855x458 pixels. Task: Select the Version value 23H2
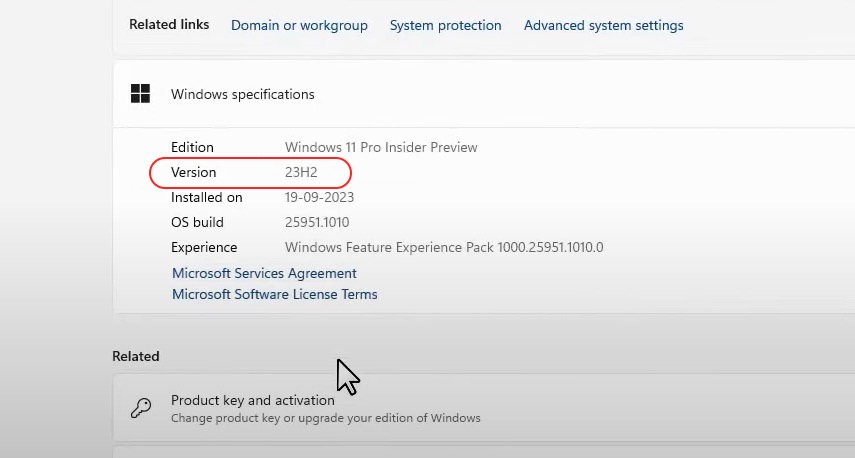click(301, 172)
